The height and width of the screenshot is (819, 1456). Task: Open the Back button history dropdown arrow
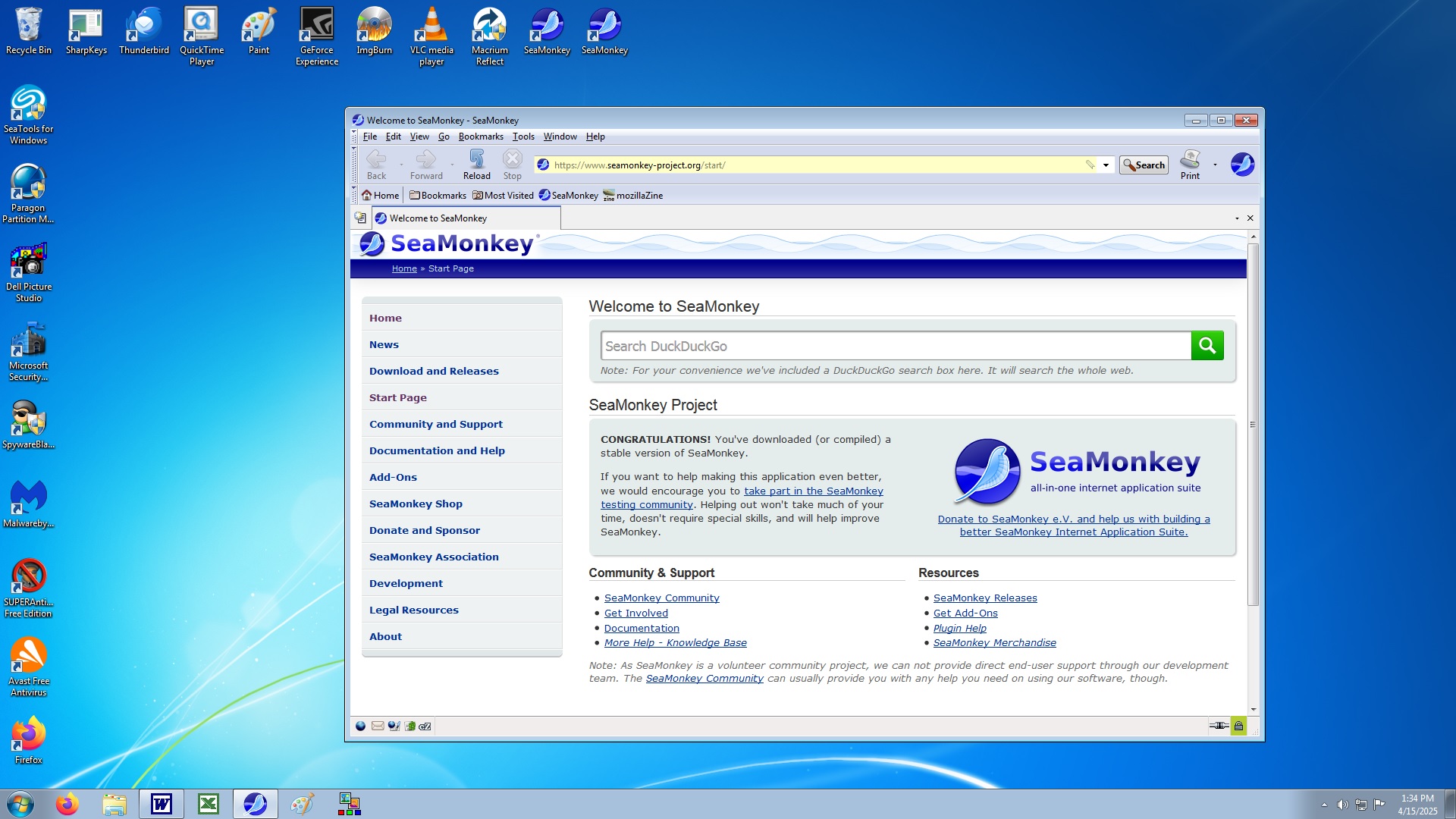point(401,165)
